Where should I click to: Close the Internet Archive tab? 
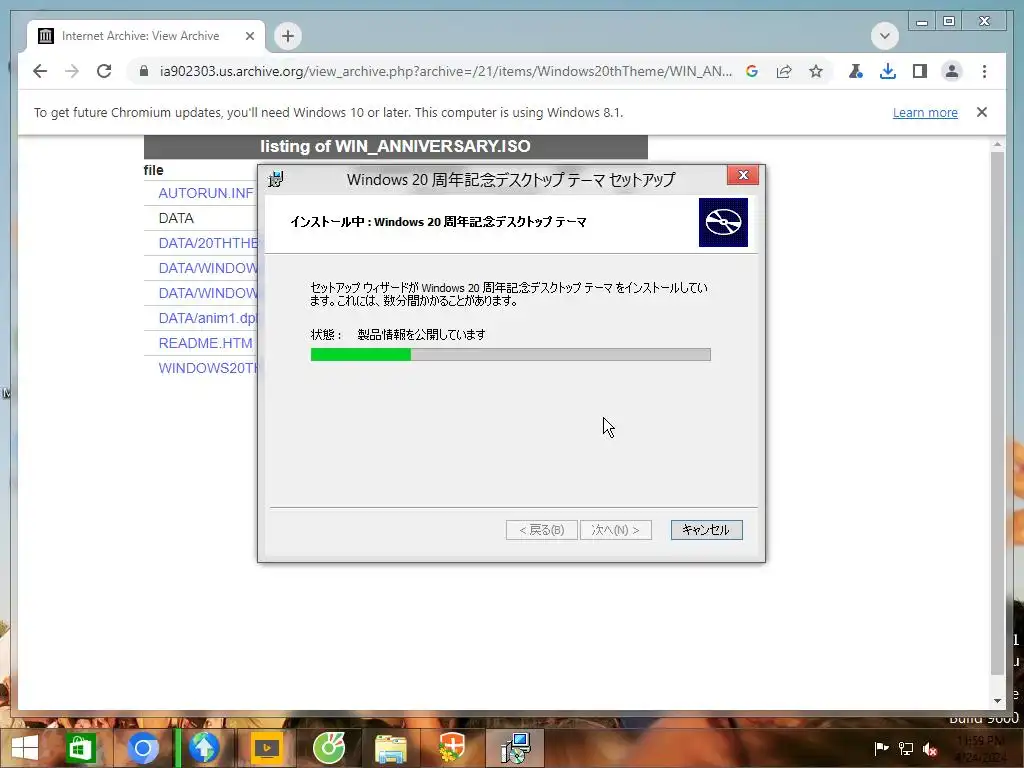[249, 36]
